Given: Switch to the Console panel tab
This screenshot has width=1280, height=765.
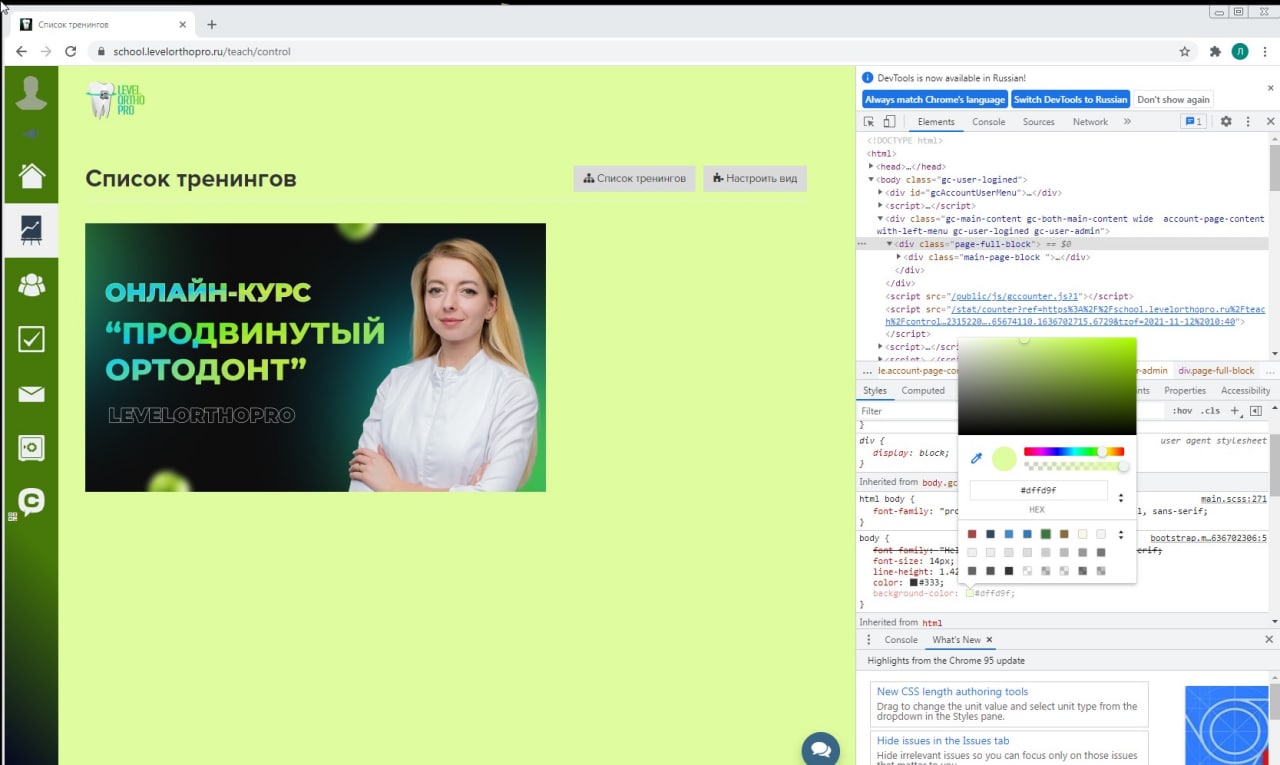Looking at the screenshot, I should 988,121.
